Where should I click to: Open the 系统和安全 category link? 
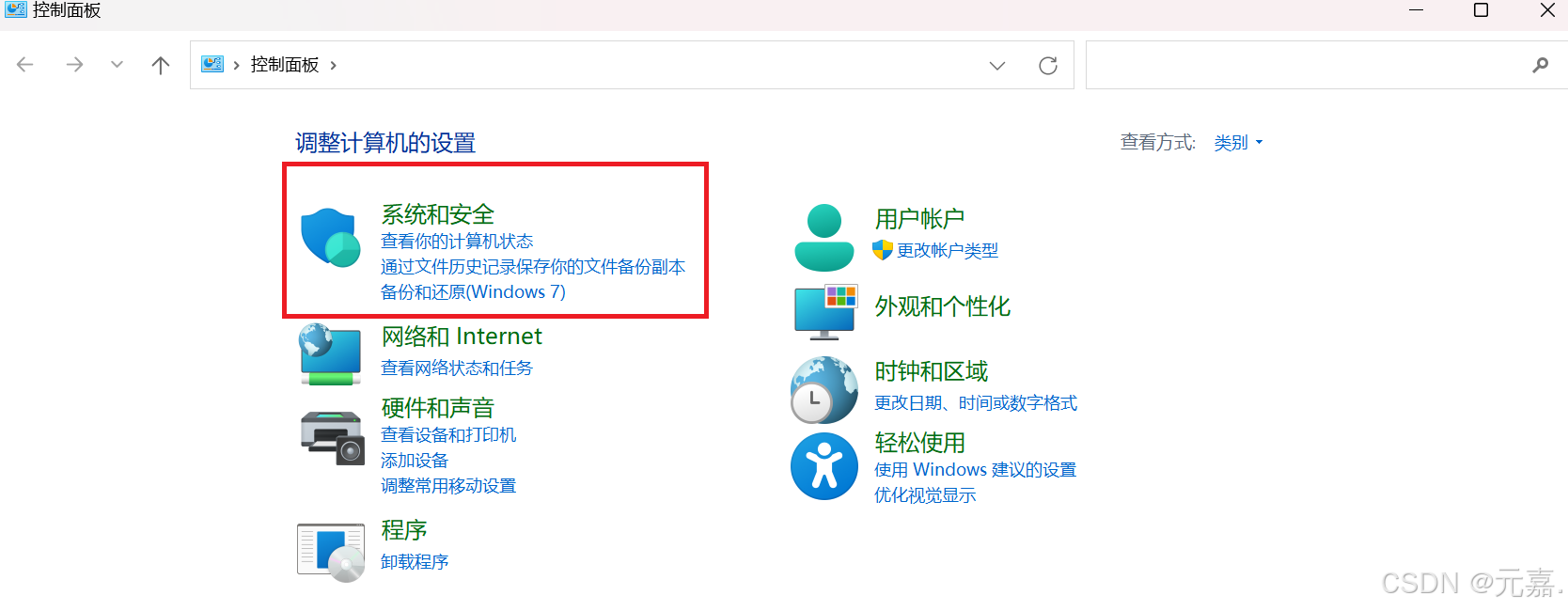(437, 214)
